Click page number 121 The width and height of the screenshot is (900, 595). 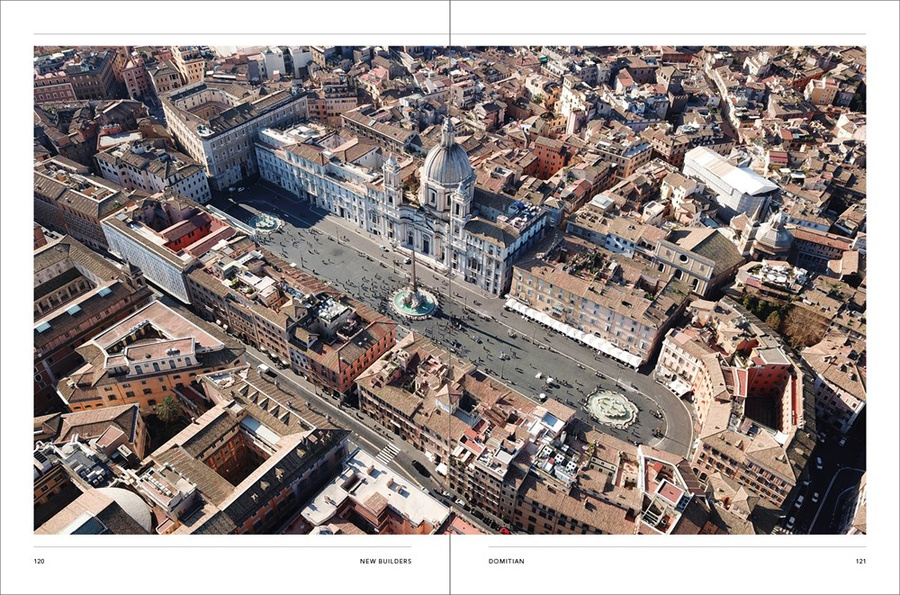coord(860,561)
